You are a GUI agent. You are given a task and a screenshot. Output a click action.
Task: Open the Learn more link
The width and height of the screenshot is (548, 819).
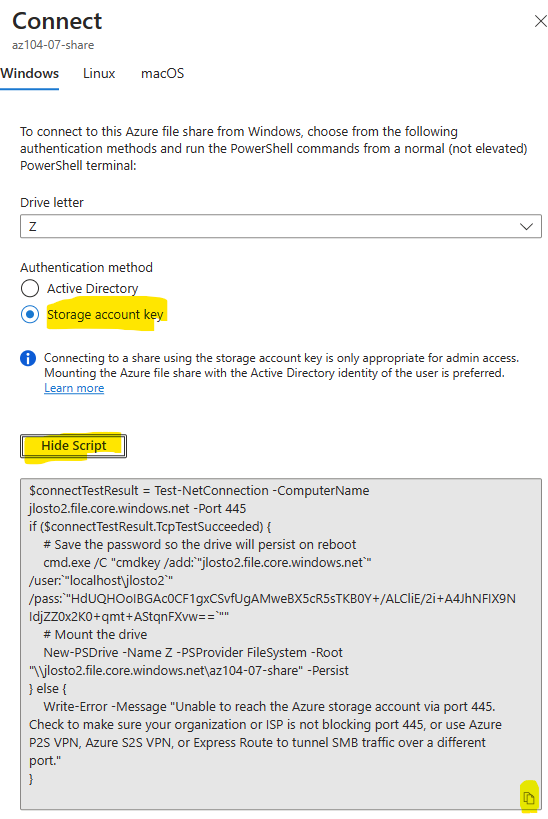[74, 388]
